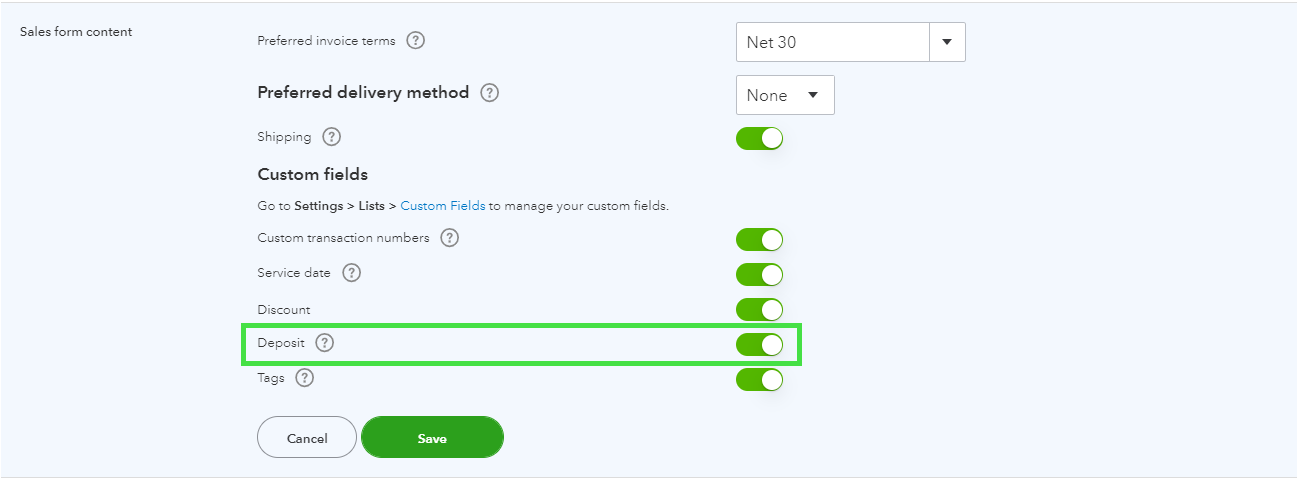
Task: Disable the Deposit toggle
Action: (x=759, y=345)
